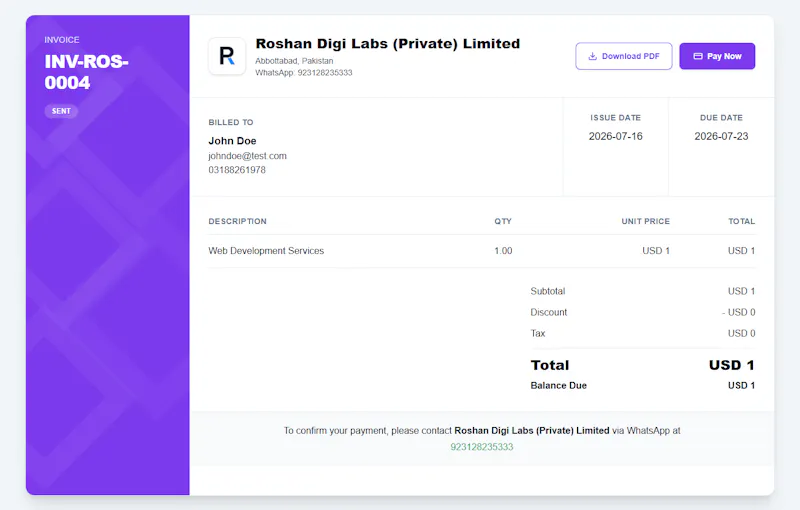Click the UNIT PRICE column header
Image resolution: width=800 pixels, height=510 pixels.
[645, 221]
